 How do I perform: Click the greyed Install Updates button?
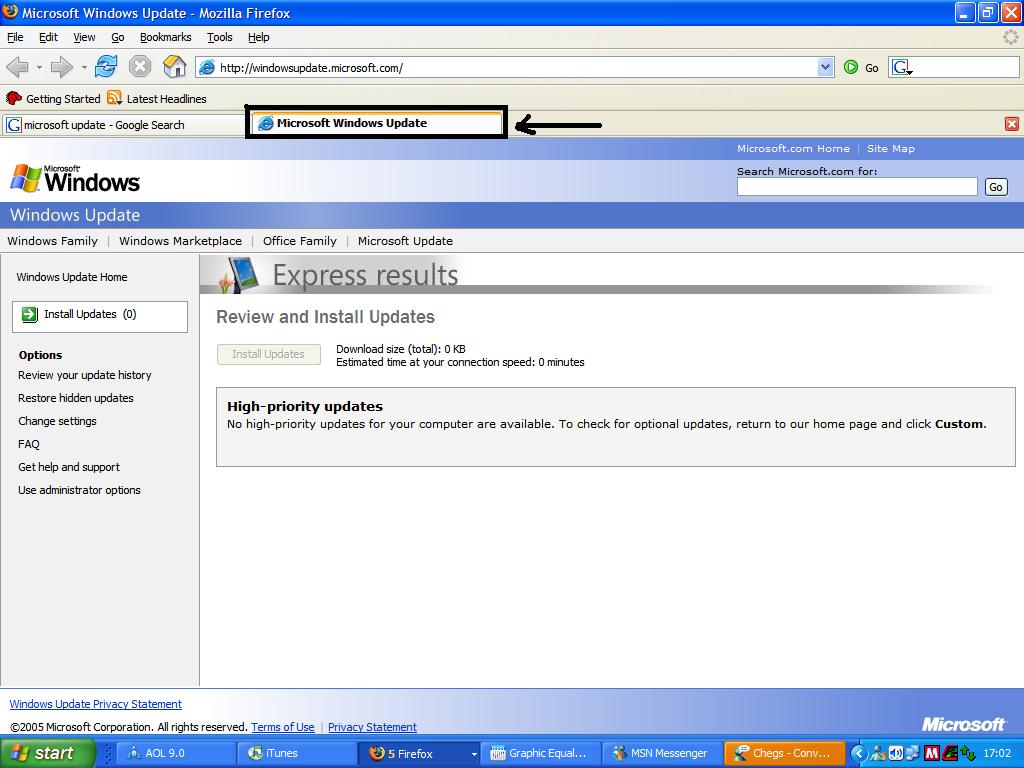(x=268, y=354)
